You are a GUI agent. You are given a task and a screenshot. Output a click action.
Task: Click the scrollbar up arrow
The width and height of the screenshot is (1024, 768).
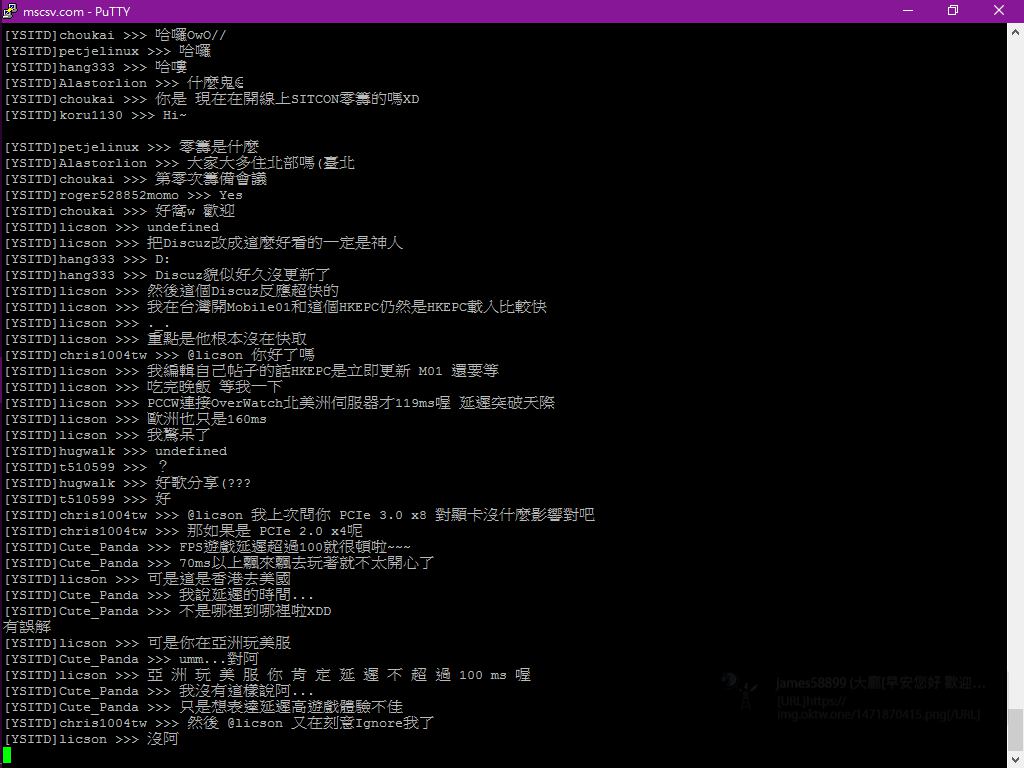[1016, 31]
